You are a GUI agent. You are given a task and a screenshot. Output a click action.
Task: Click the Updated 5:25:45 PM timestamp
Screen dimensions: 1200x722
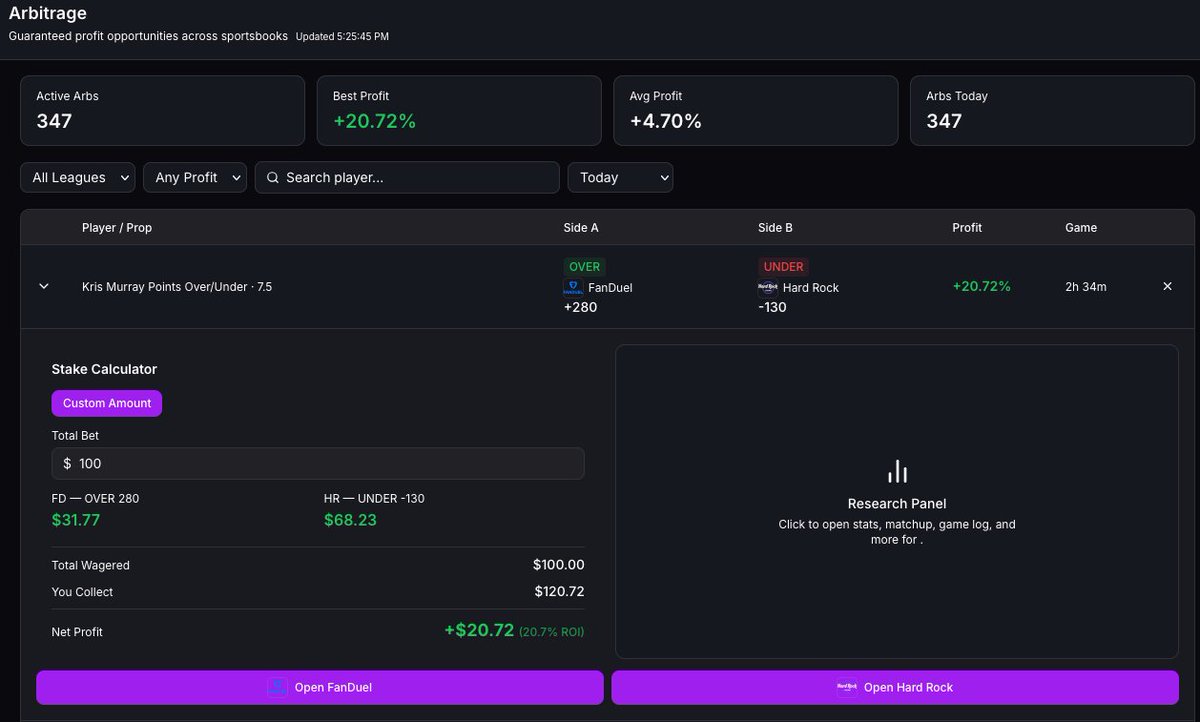[x=342, y=36]
